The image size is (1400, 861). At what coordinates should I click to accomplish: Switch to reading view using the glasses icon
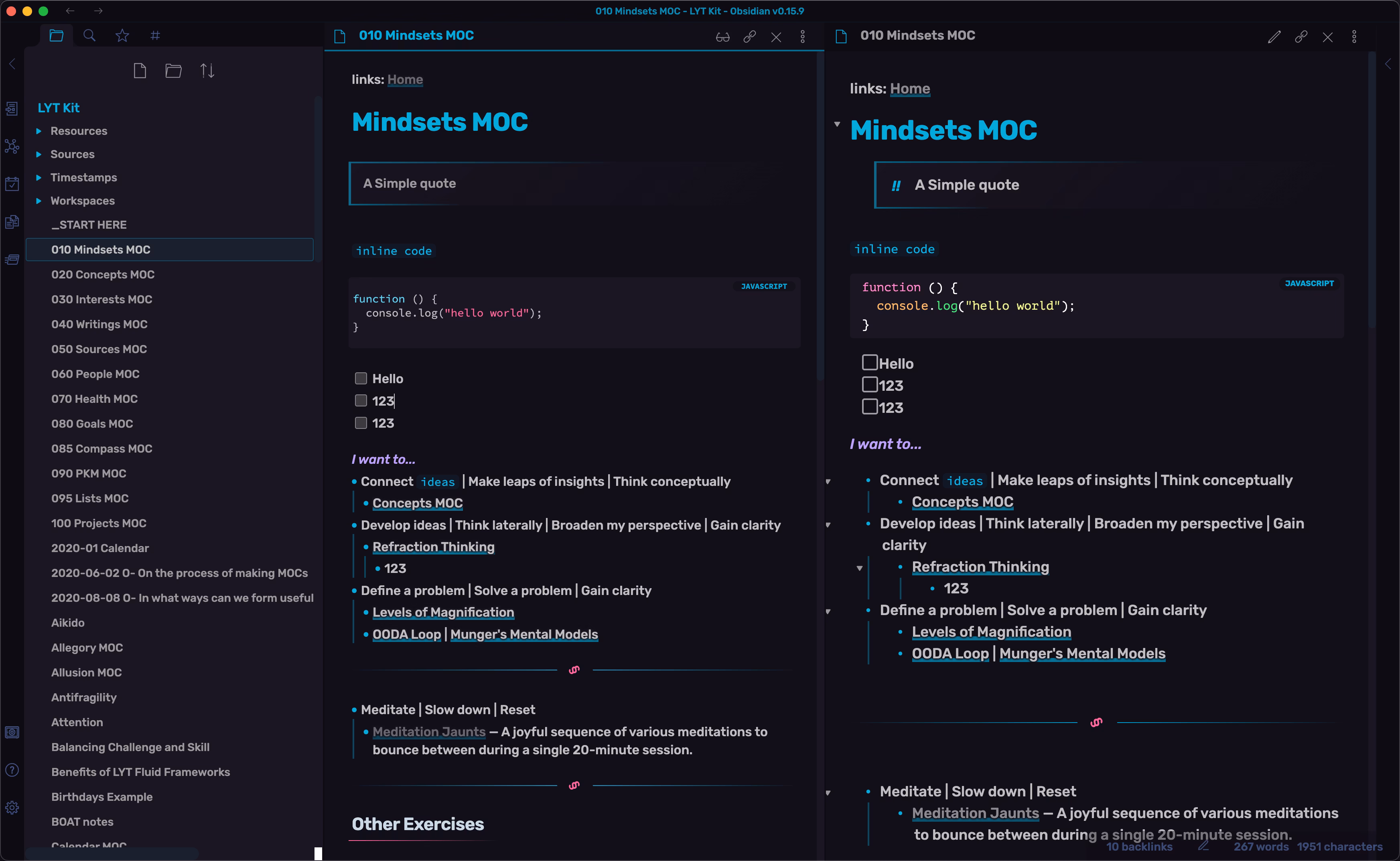[722, 37]
